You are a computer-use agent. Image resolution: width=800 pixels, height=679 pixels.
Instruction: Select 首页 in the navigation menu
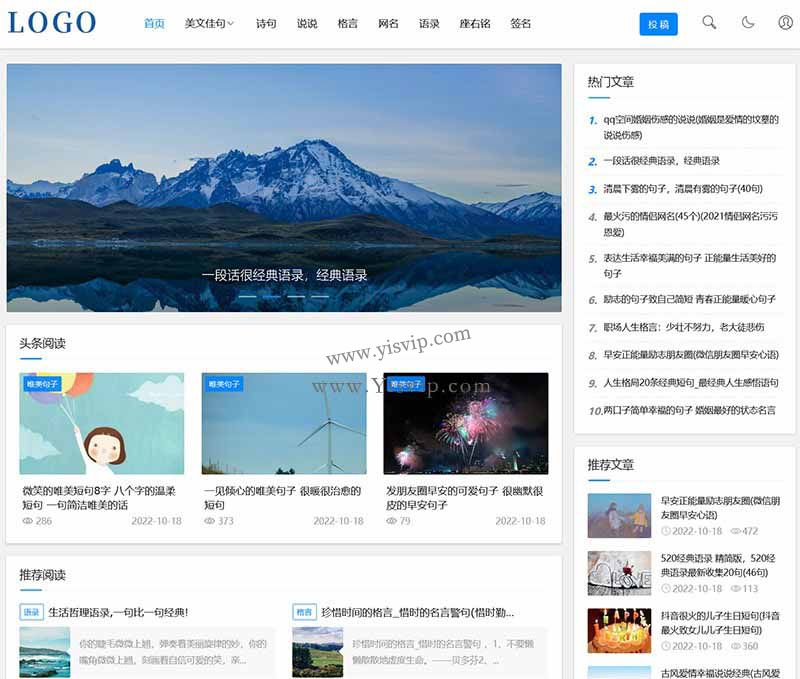153,22
